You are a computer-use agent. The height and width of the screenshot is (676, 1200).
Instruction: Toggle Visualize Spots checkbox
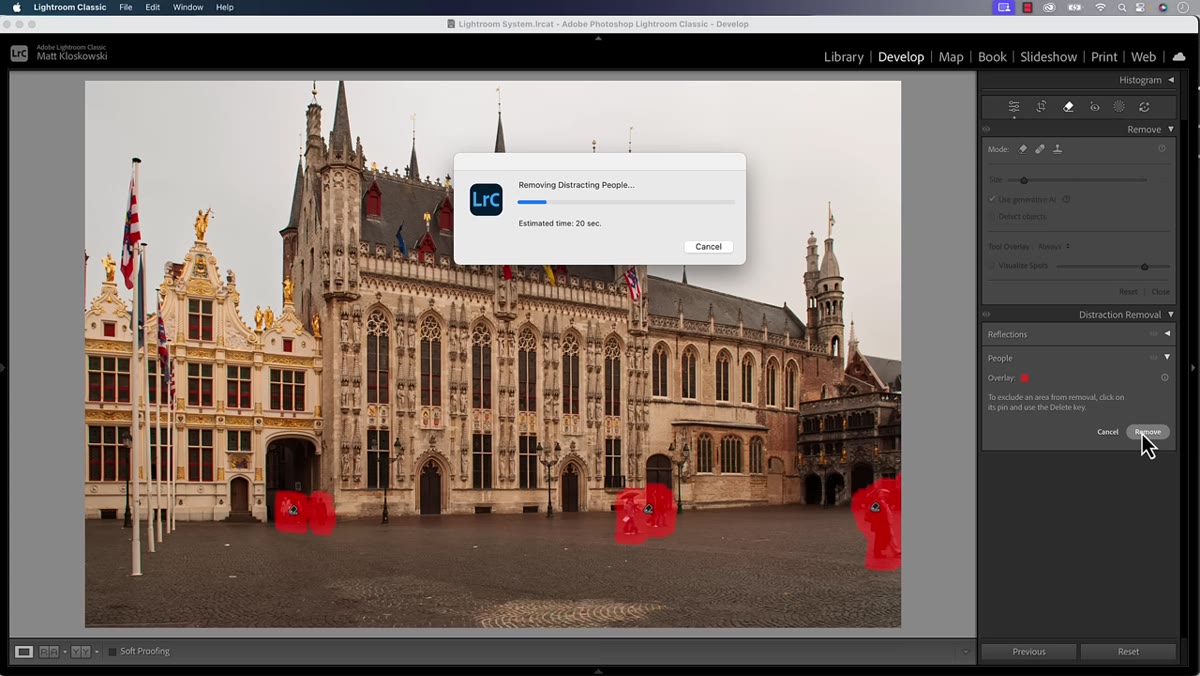[992, 266]
